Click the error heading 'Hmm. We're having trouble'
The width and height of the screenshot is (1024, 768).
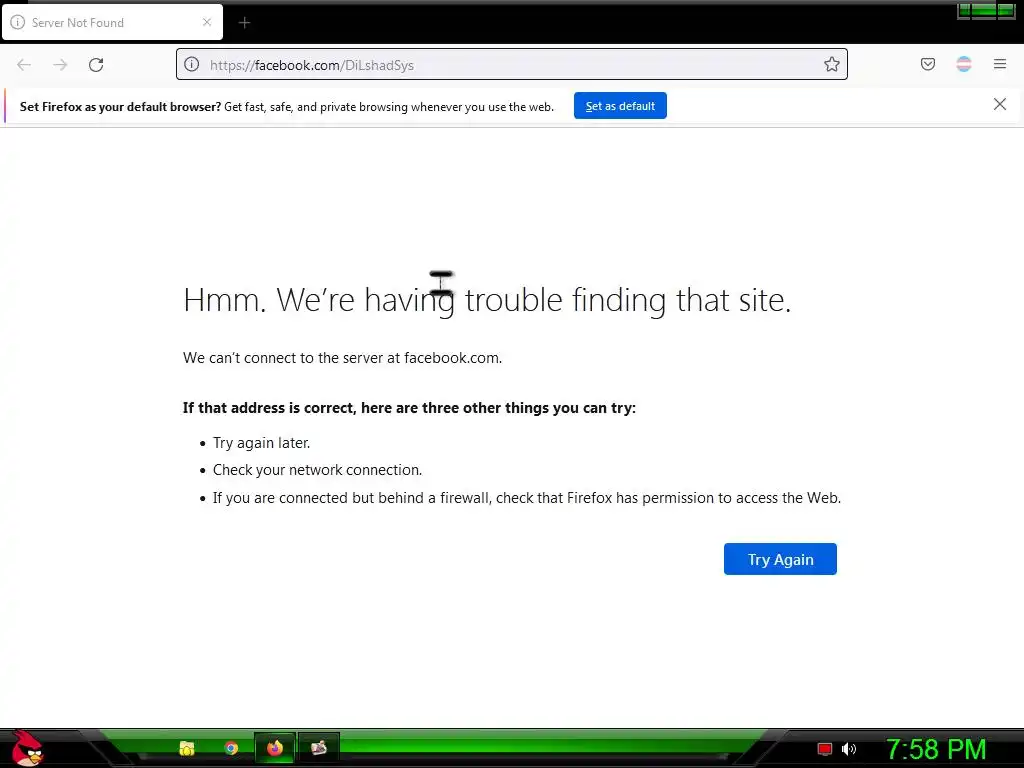click(x=487, y=300)
